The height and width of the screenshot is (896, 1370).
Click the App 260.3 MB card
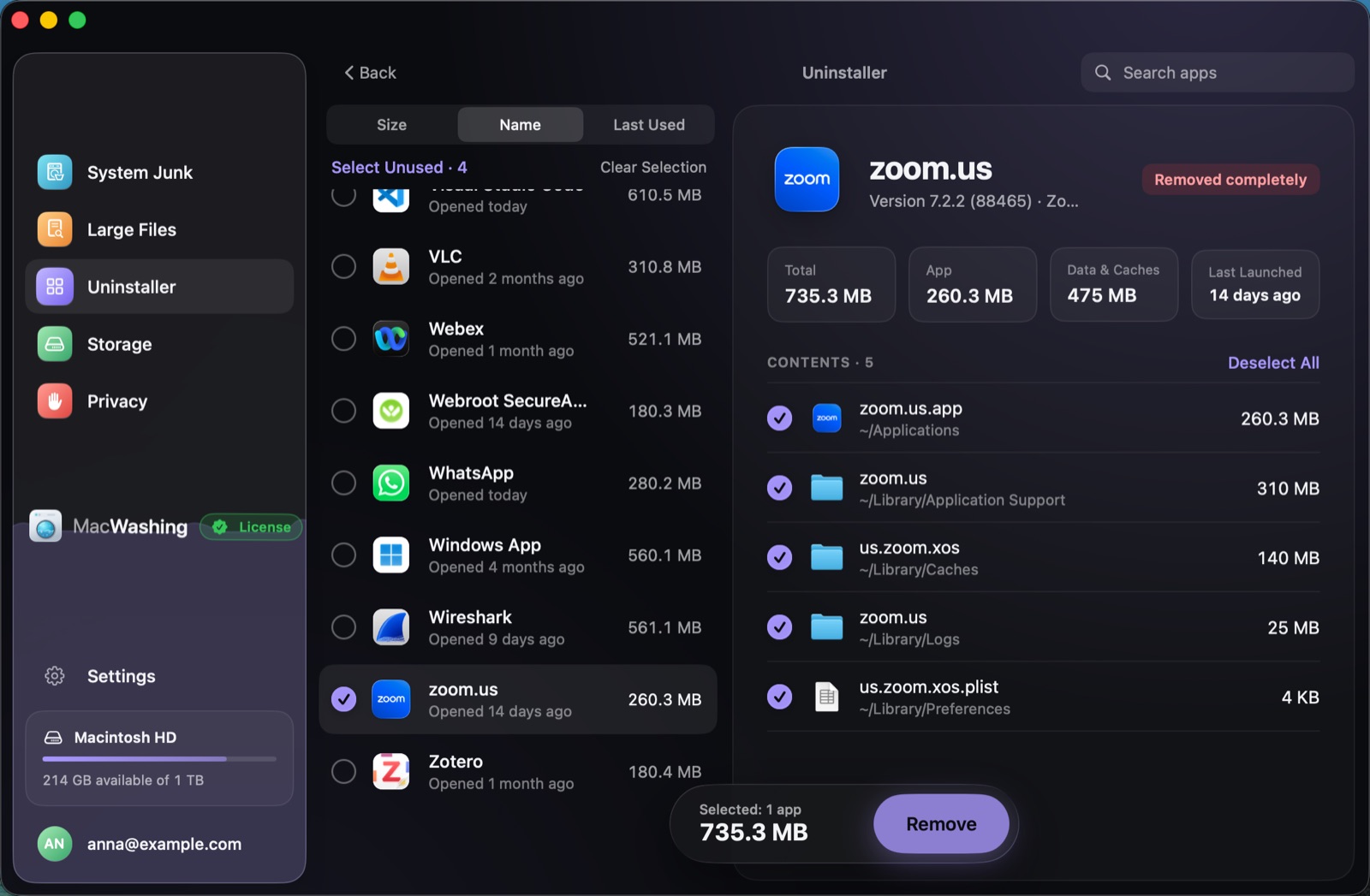(973, 284)
